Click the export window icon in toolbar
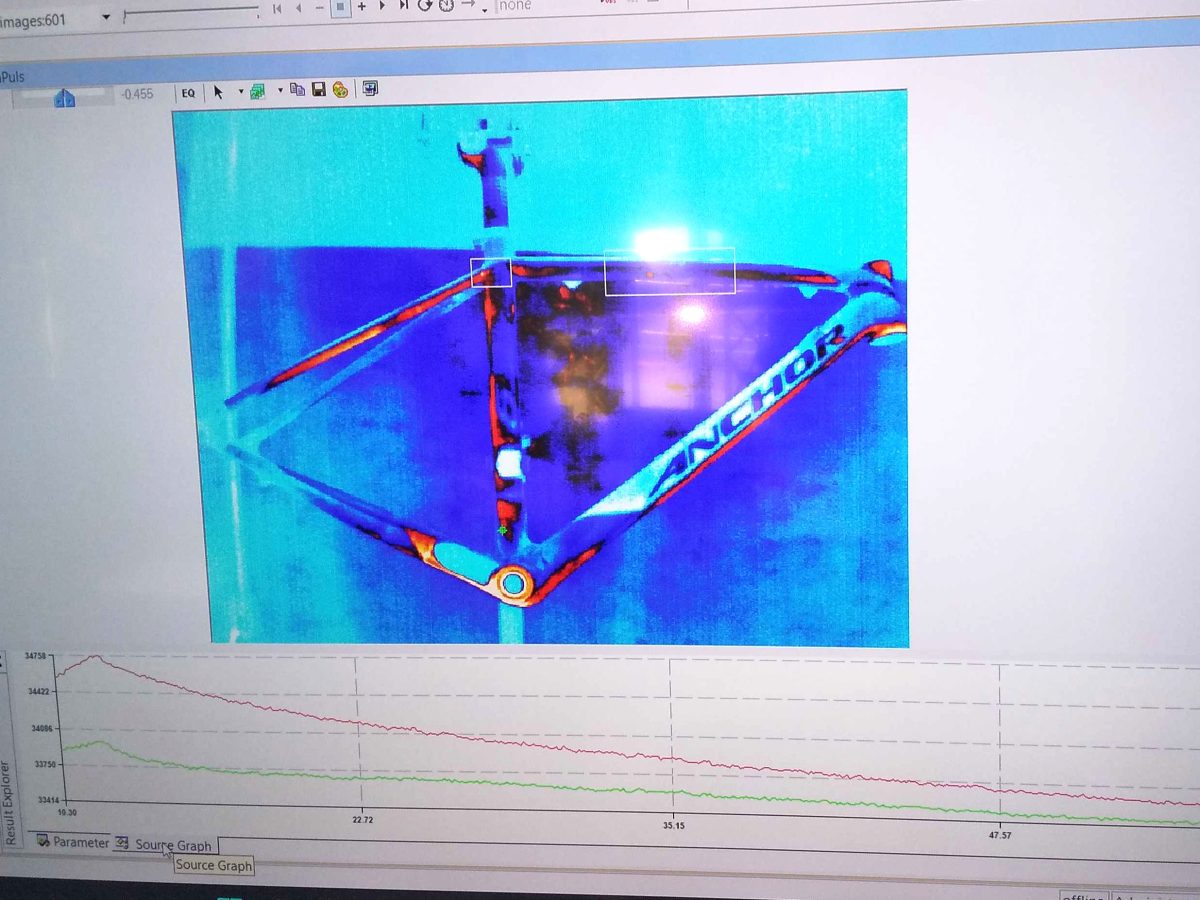Viewport: 1200px width, 900px height. pyautogui.click(x=370, y=89)
